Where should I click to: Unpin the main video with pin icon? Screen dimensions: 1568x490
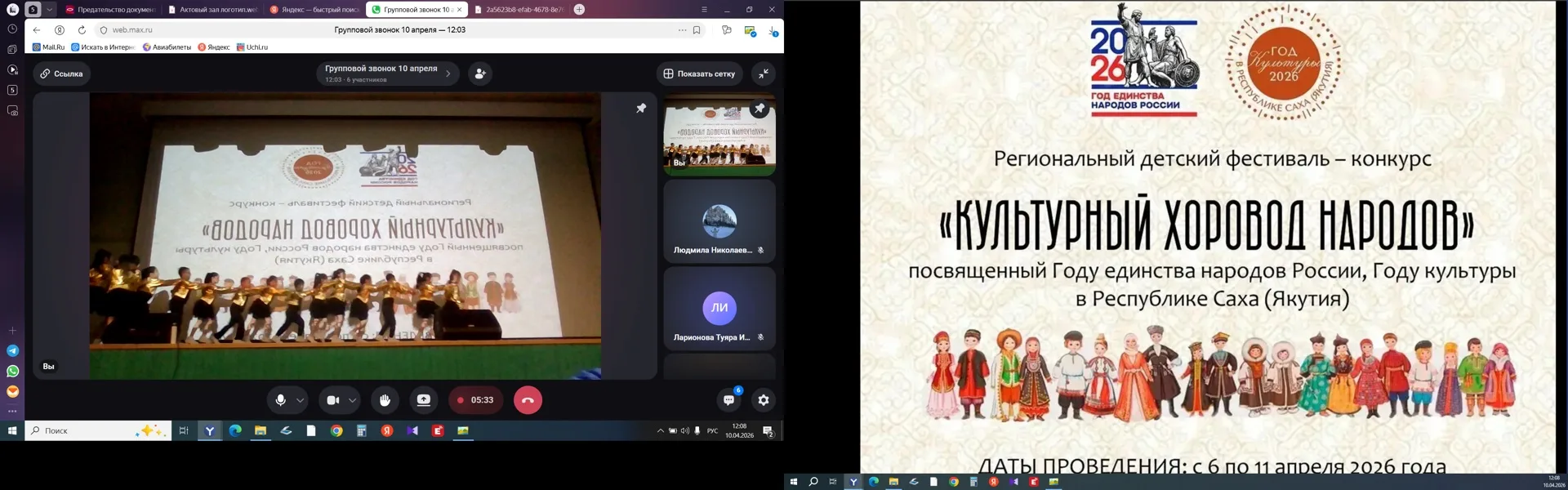pos(641,108)
